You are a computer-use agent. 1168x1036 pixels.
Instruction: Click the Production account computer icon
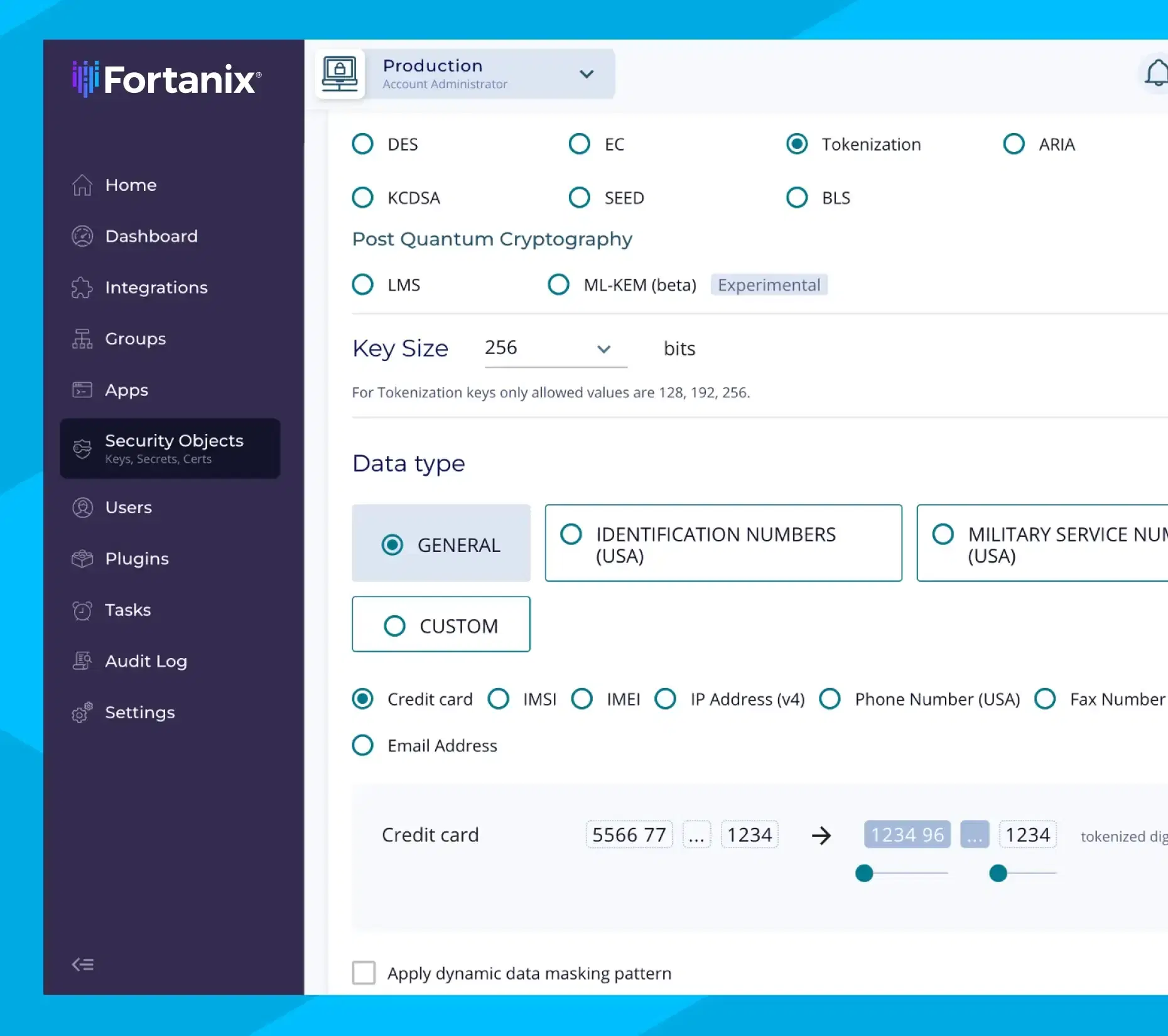tap(340, 74)
